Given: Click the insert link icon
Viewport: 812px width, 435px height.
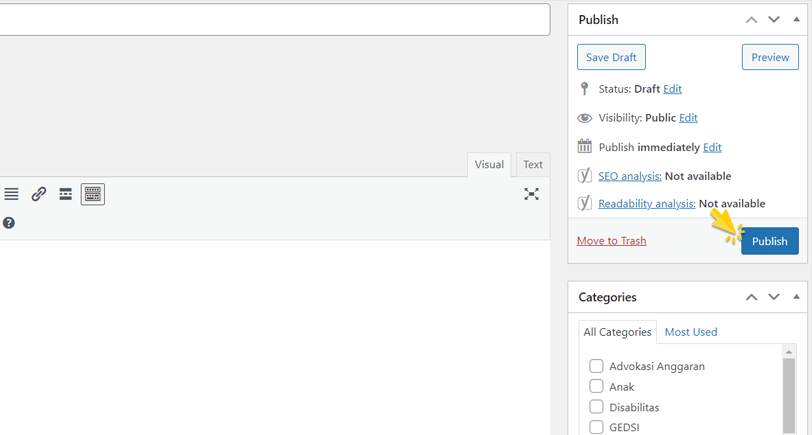Looking at the screenshot, I should 39,194.
